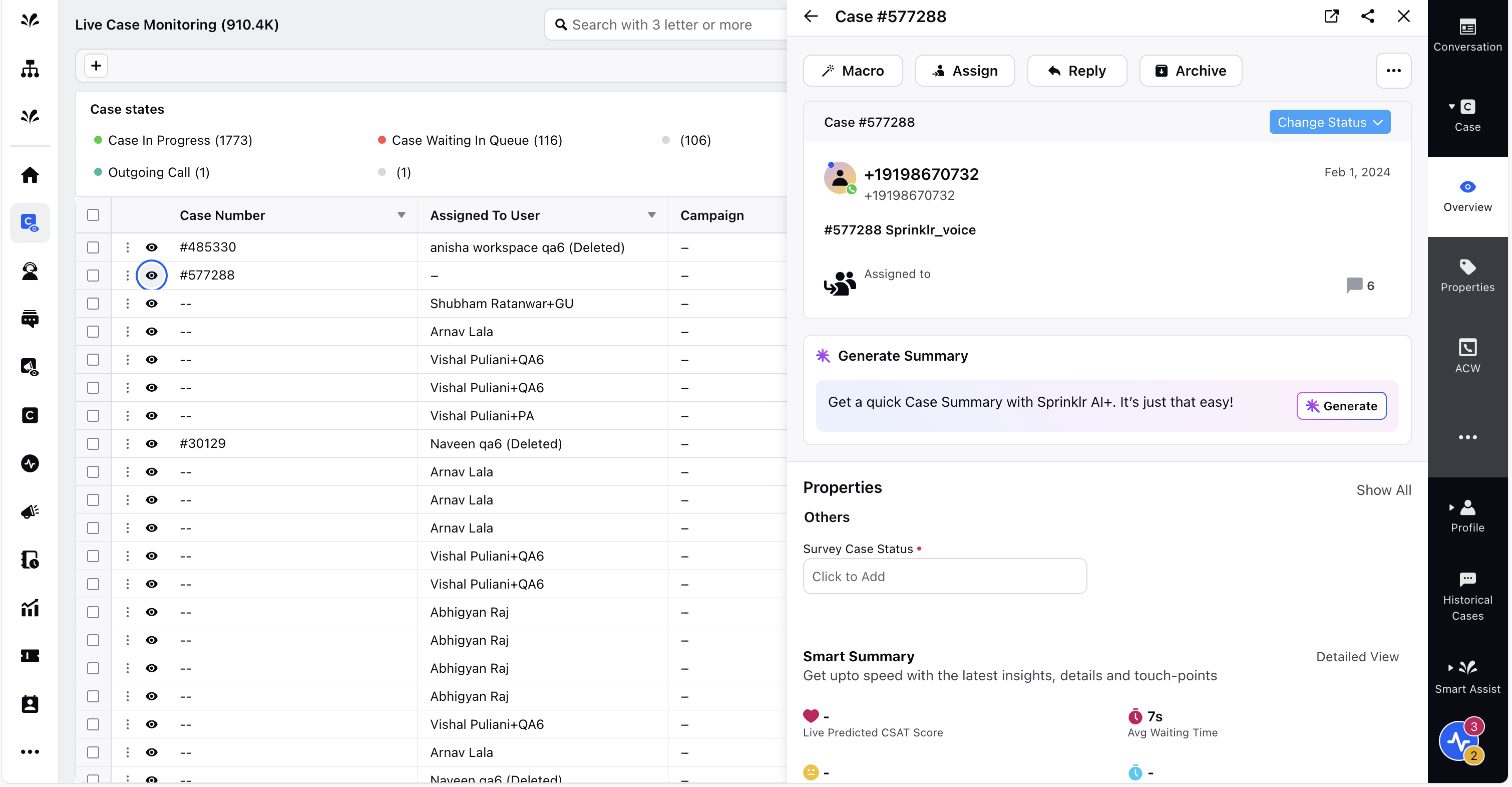The height and width of the screenshot is (787, 1512).
Task: Open the hierarchy icon in left sidebar
Action: pos(30,69)
